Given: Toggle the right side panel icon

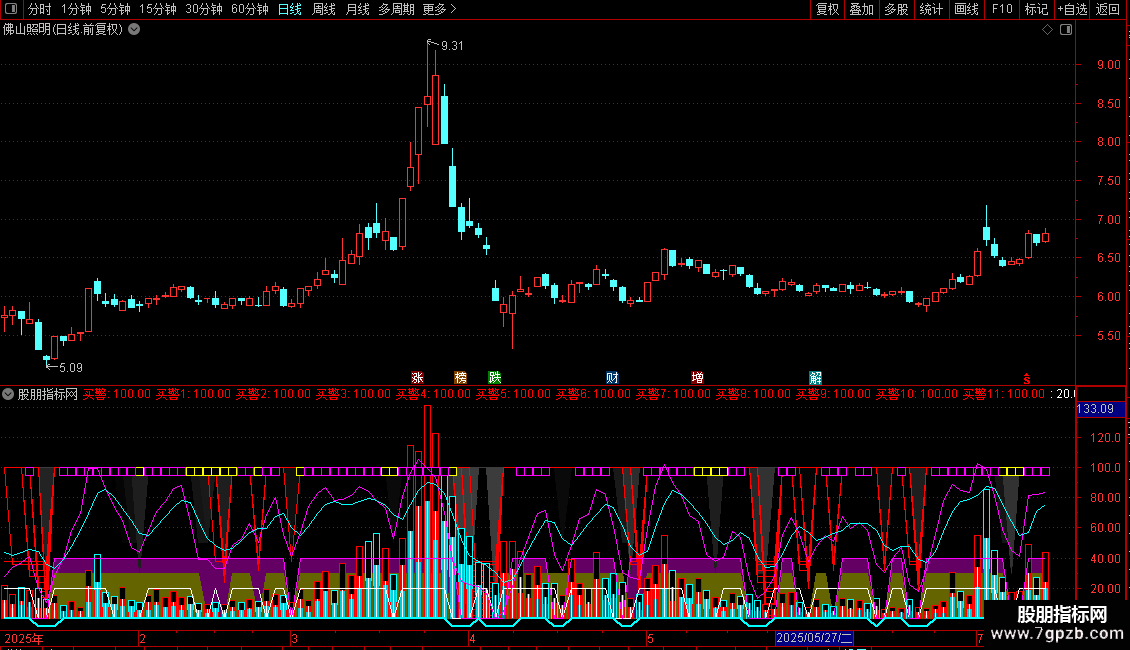Looking at the screenshot, I should (x=1066, y=30).
